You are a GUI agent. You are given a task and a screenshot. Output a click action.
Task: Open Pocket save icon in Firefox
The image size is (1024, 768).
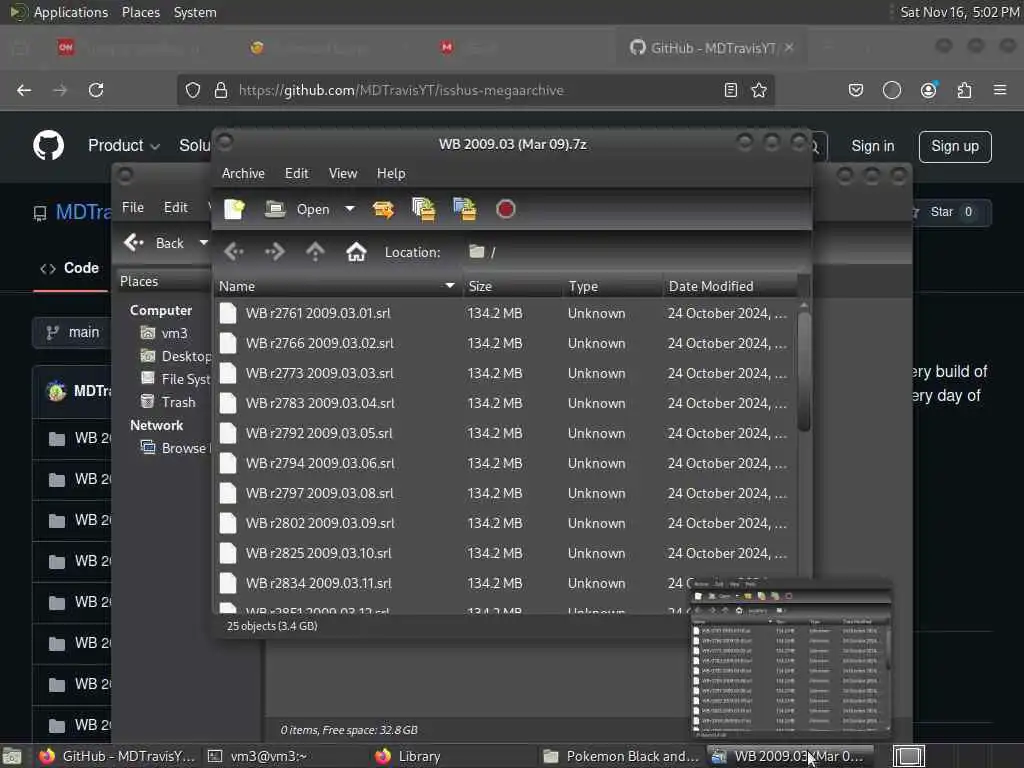click(856, 90)
